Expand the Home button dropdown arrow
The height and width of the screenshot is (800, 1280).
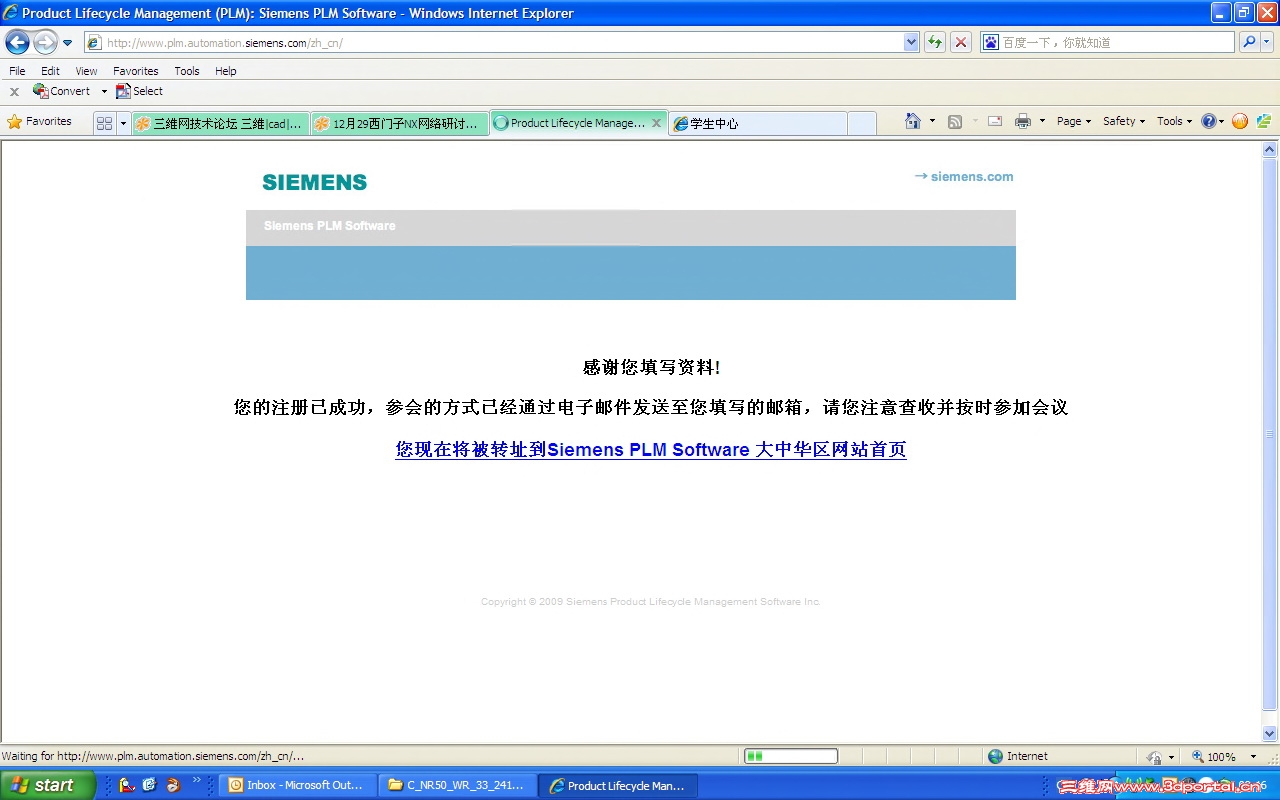[932, 121]
